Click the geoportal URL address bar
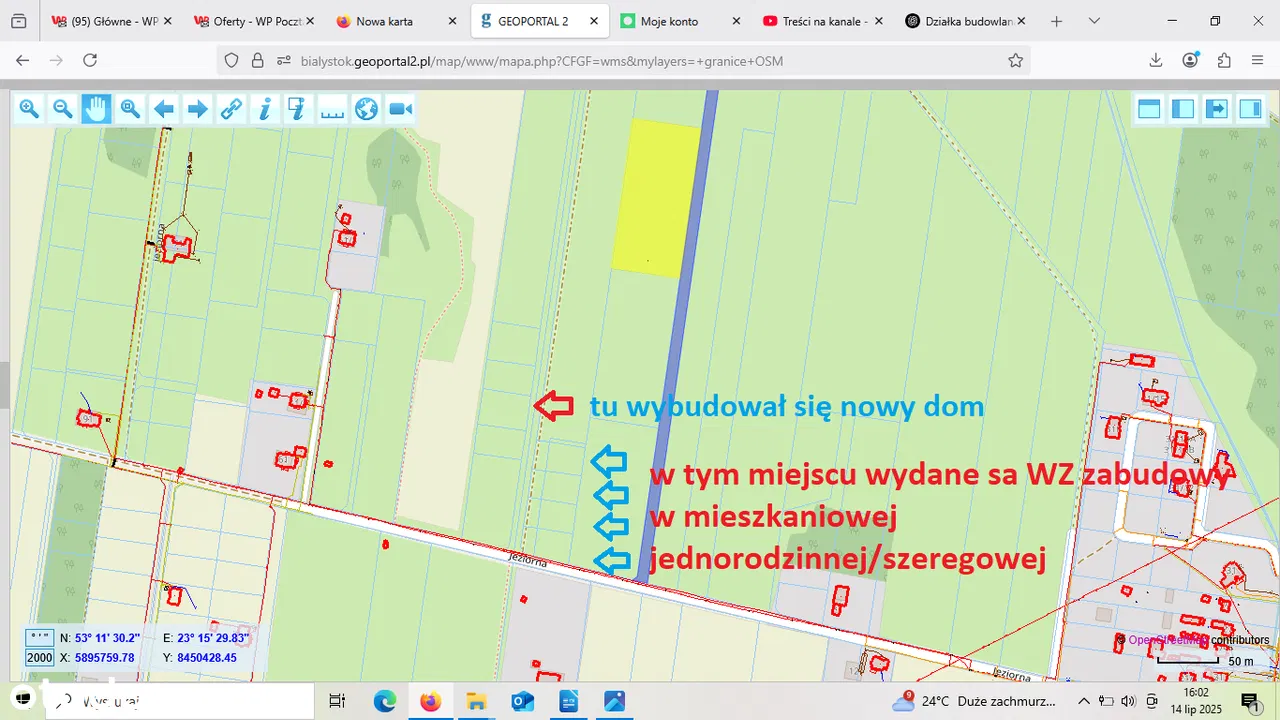This screenshot has width=1280, height=720. pyautogui.click(x=640, y=61)
